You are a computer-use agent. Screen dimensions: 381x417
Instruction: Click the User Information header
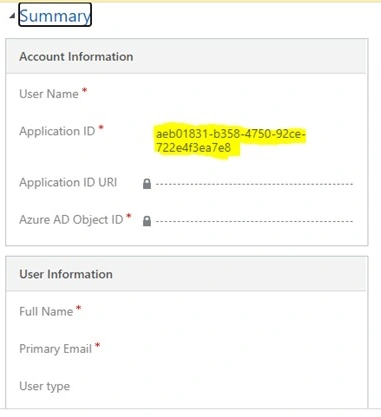coord(66,274)
